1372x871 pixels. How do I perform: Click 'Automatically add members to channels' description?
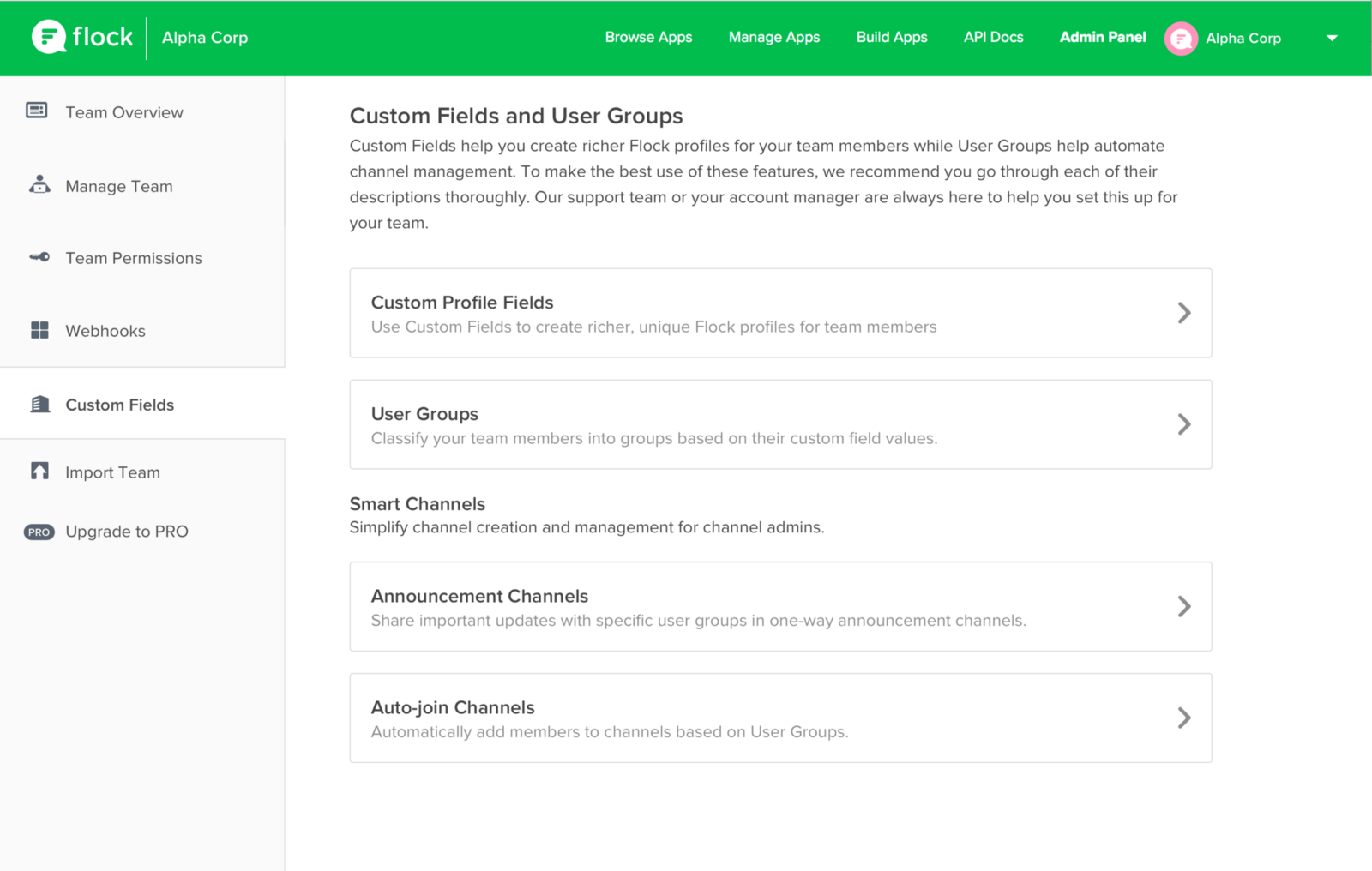coord(610,731)
